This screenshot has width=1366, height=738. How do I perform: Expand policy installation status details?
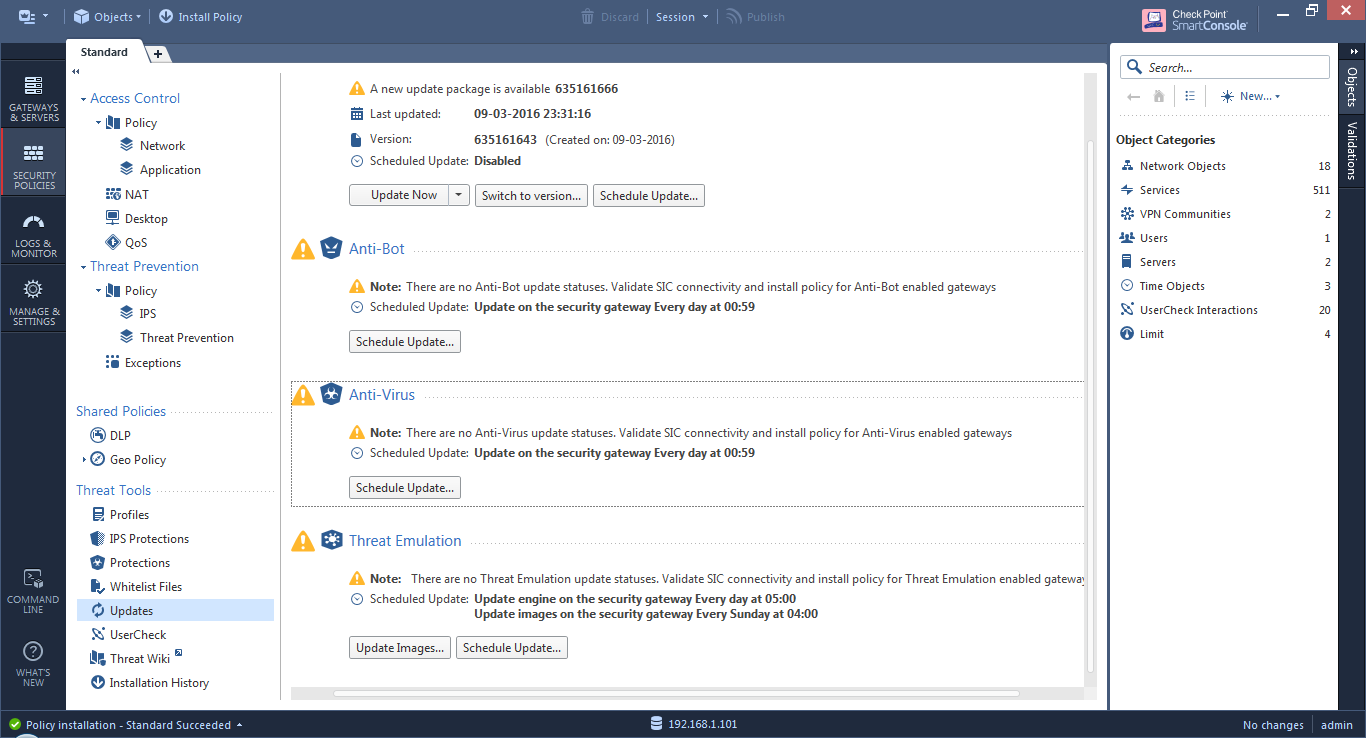tap(239, 725)
